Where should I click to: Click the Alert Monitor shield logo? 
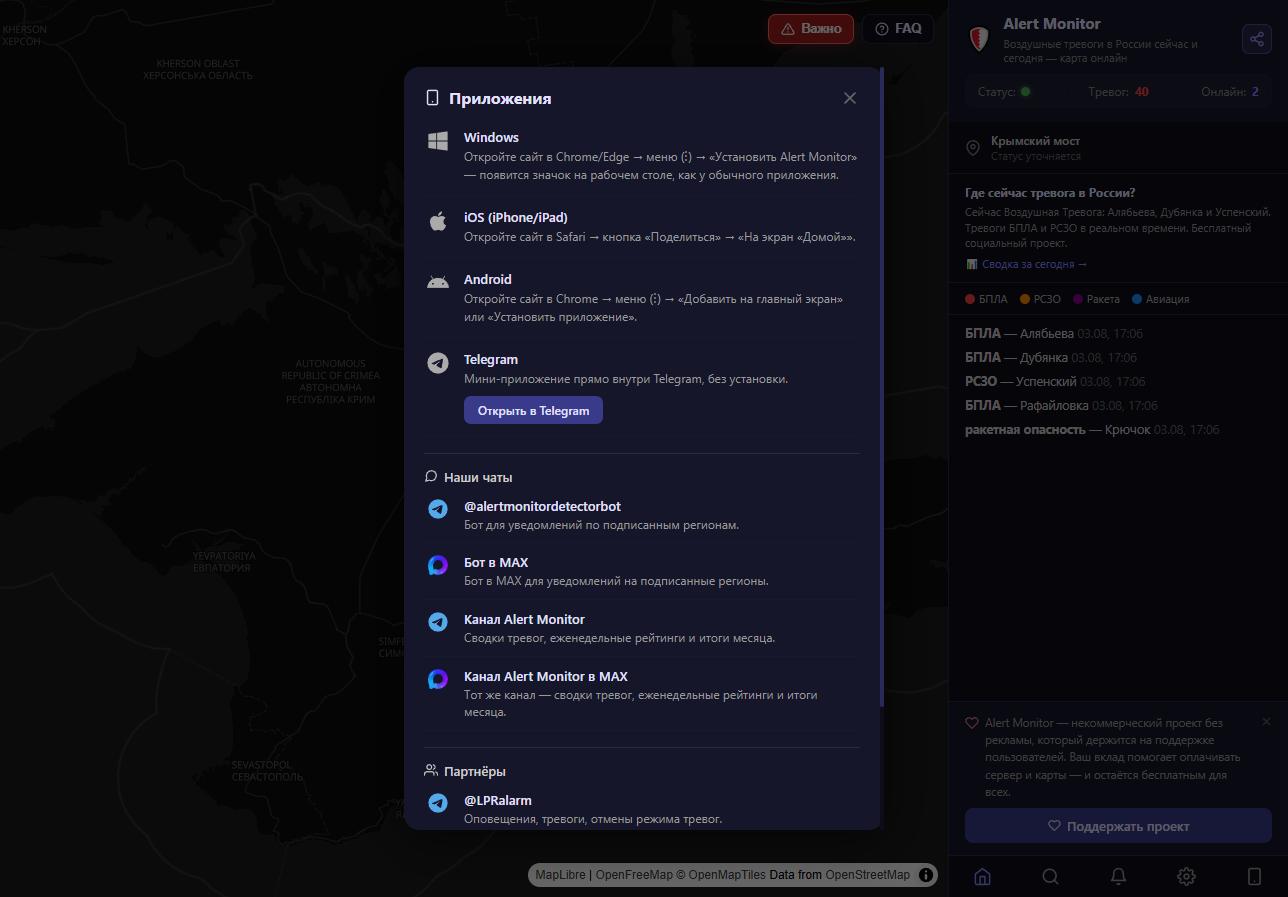(980, 40)
